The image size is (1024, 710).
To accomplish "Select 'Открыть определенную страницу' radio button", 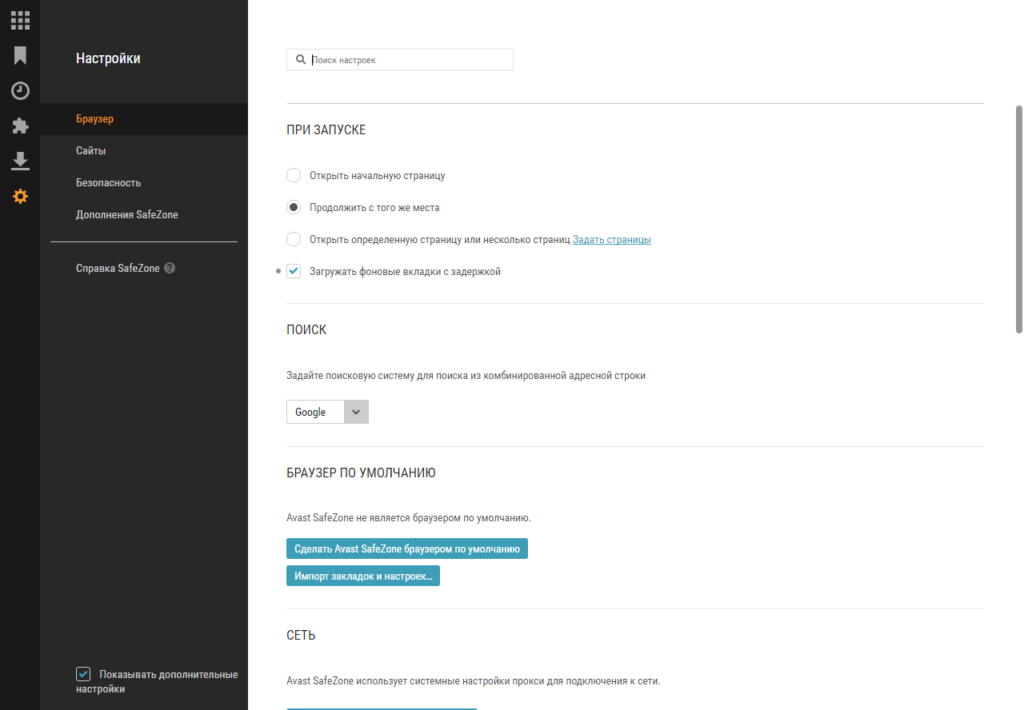I will tap(294, 239).
